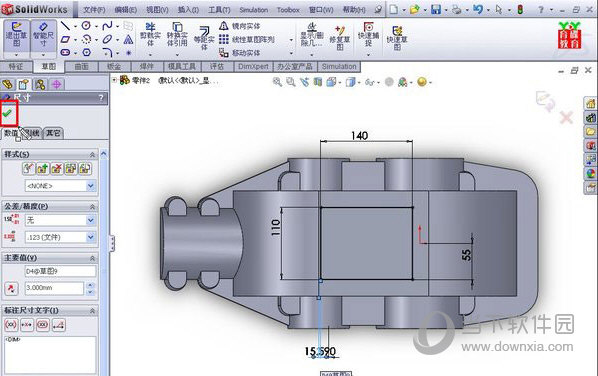Select the Line sketch tool
This screenshot has width=598, height=376.
point(65,26)
